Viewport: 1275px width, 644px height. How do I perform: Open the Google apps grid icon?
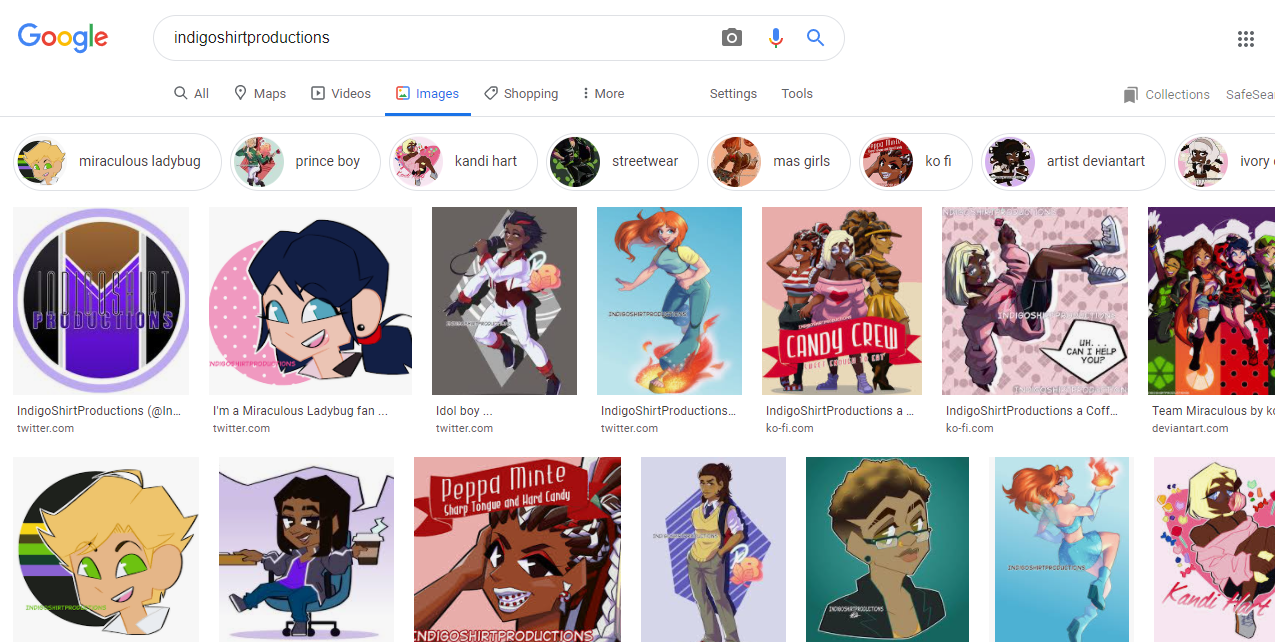(1245, 39)
